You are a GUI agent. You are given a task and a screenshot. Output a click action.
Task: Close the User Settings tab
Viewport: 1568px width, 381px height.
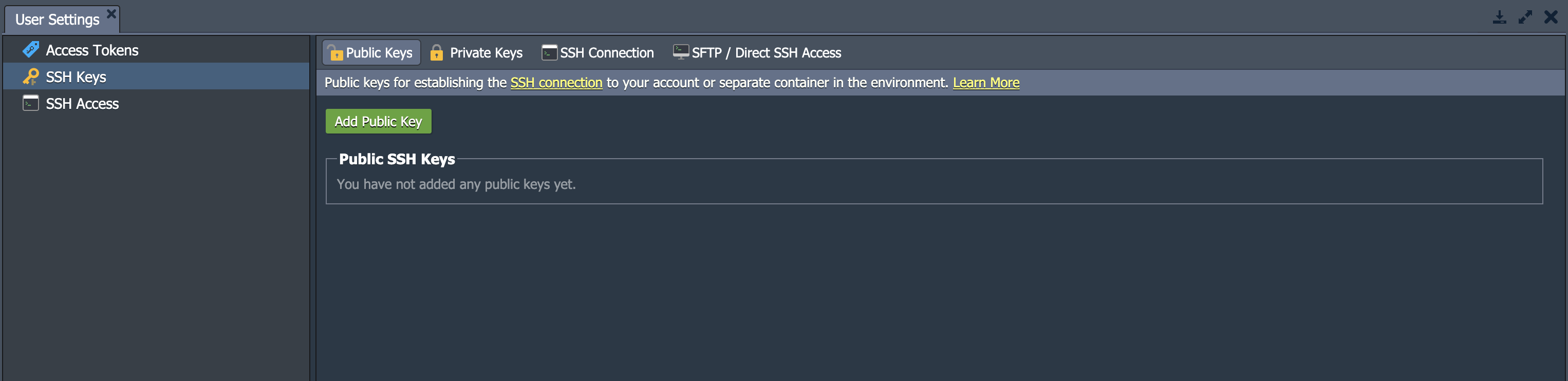111,13
